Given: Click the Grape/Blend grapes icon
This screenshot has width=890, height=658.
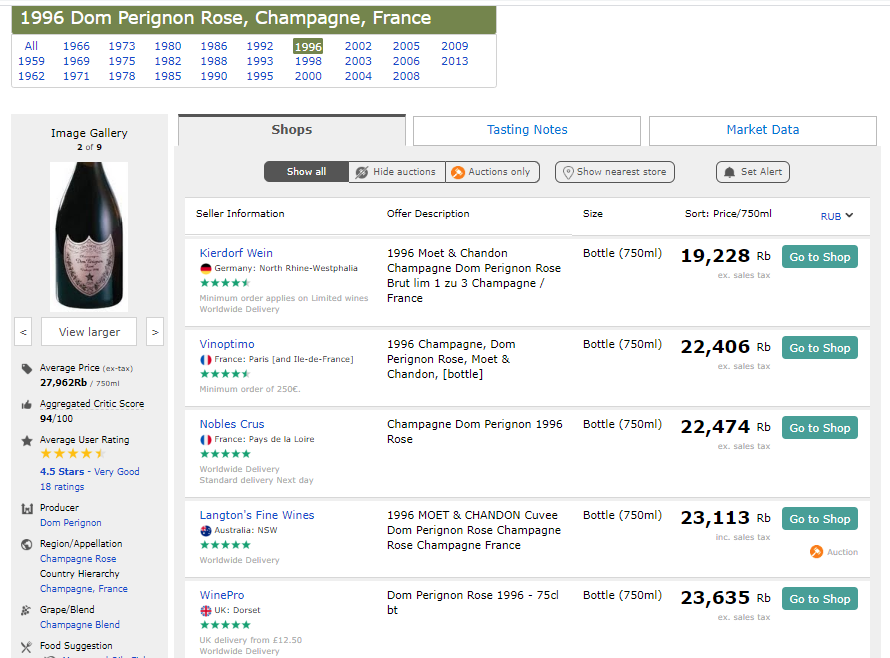Looking at the screenshot, I should tap(26, 611).
